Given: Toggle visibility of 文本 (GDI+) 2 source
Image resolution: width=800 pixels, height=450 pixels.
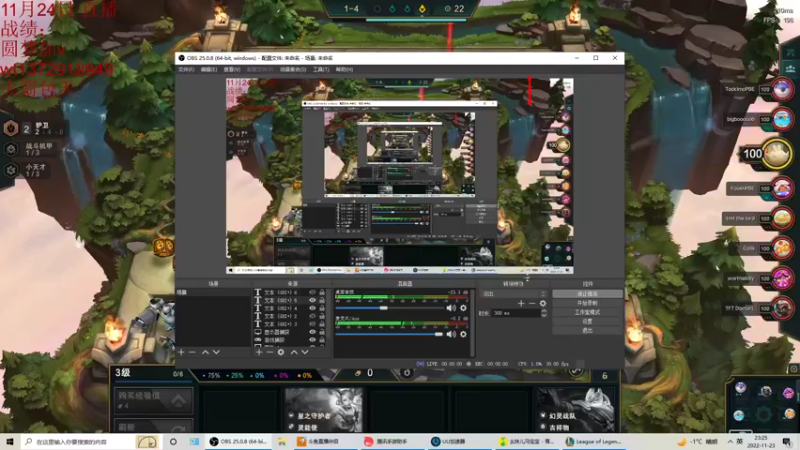Looking at the screenshot, I should 312,316.
